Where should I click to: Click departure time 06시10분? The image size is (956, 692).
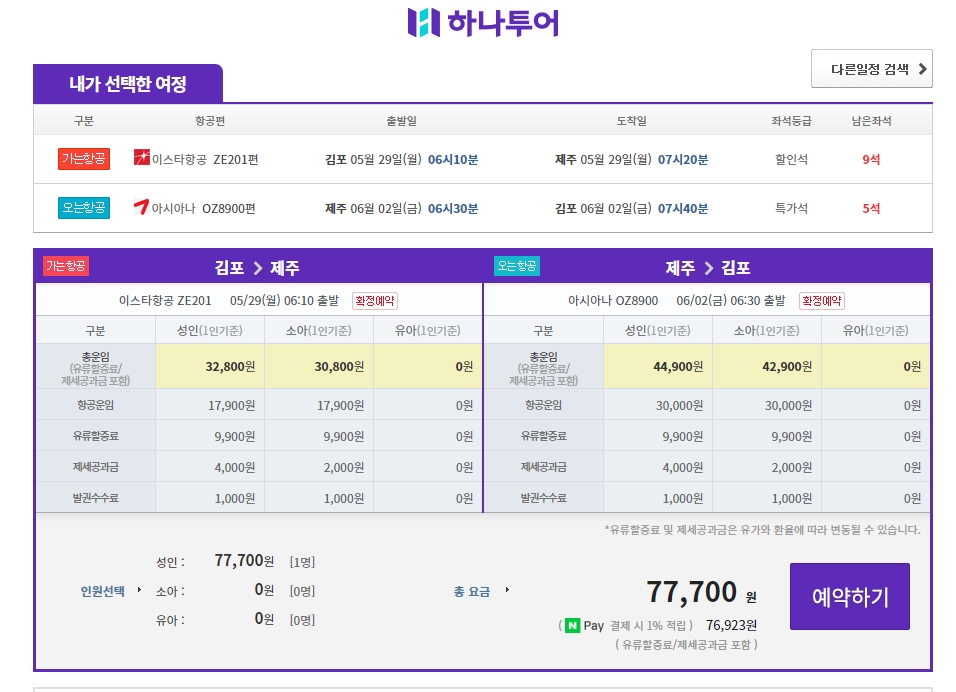(453, 160)
